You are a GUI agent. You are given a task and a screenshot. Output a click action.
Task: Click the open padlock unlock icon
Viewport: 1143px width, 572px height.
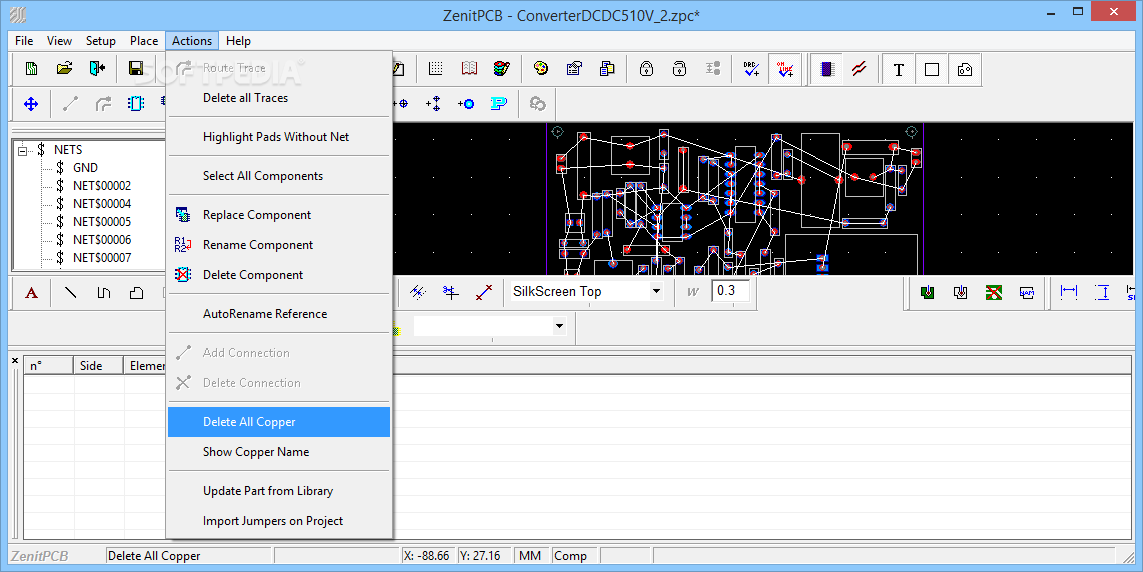679,68
